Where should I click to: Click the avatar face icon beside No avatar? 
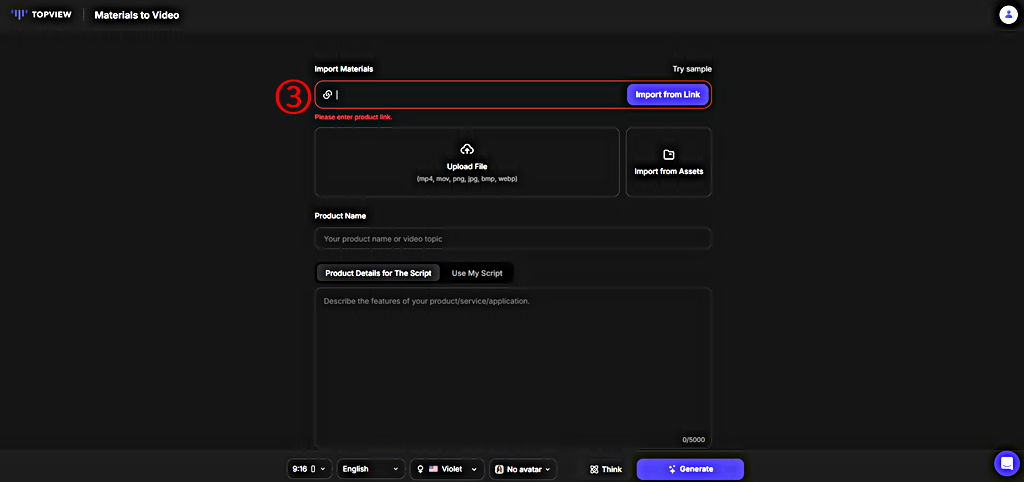coord(499,469)
